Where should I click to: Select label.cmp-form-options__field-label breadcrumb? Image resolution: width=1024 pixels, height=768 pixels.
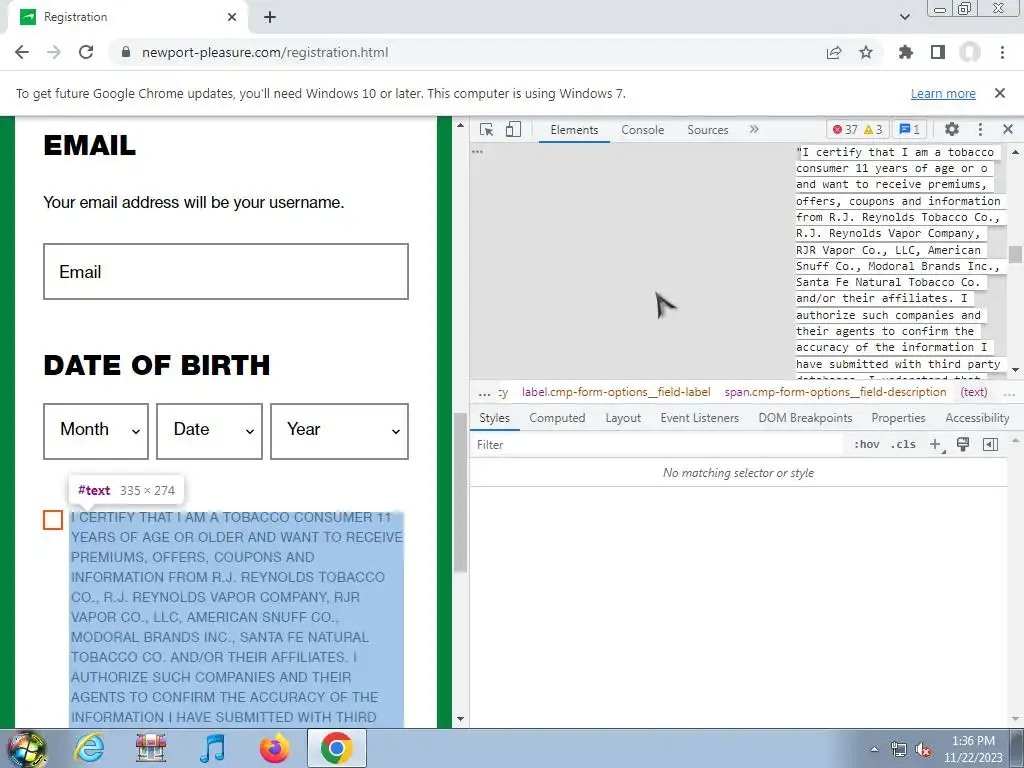[x=616, y=392]
